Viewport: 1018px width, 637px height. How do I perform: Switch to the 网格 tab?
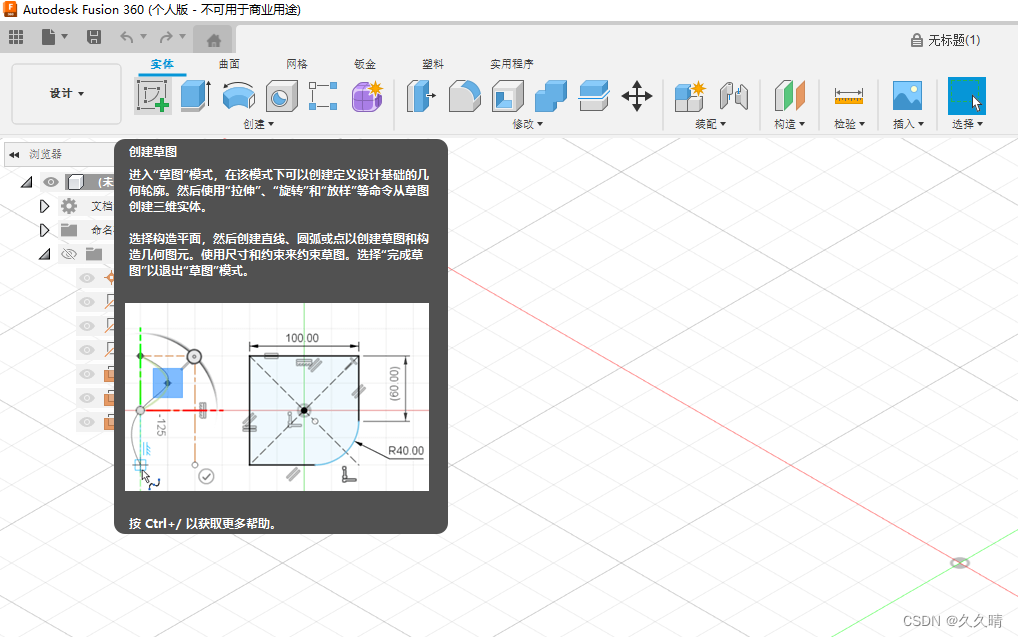[x=297, y=64]
